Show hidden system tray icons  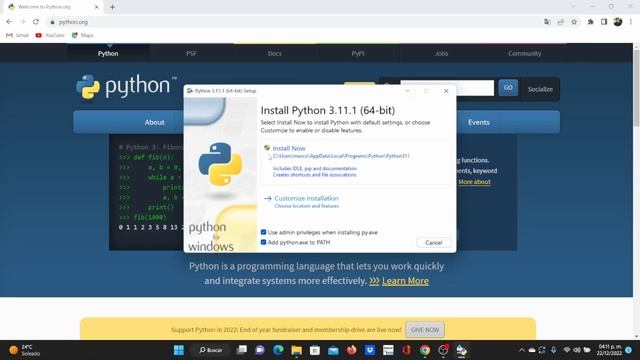click(521, 350)
